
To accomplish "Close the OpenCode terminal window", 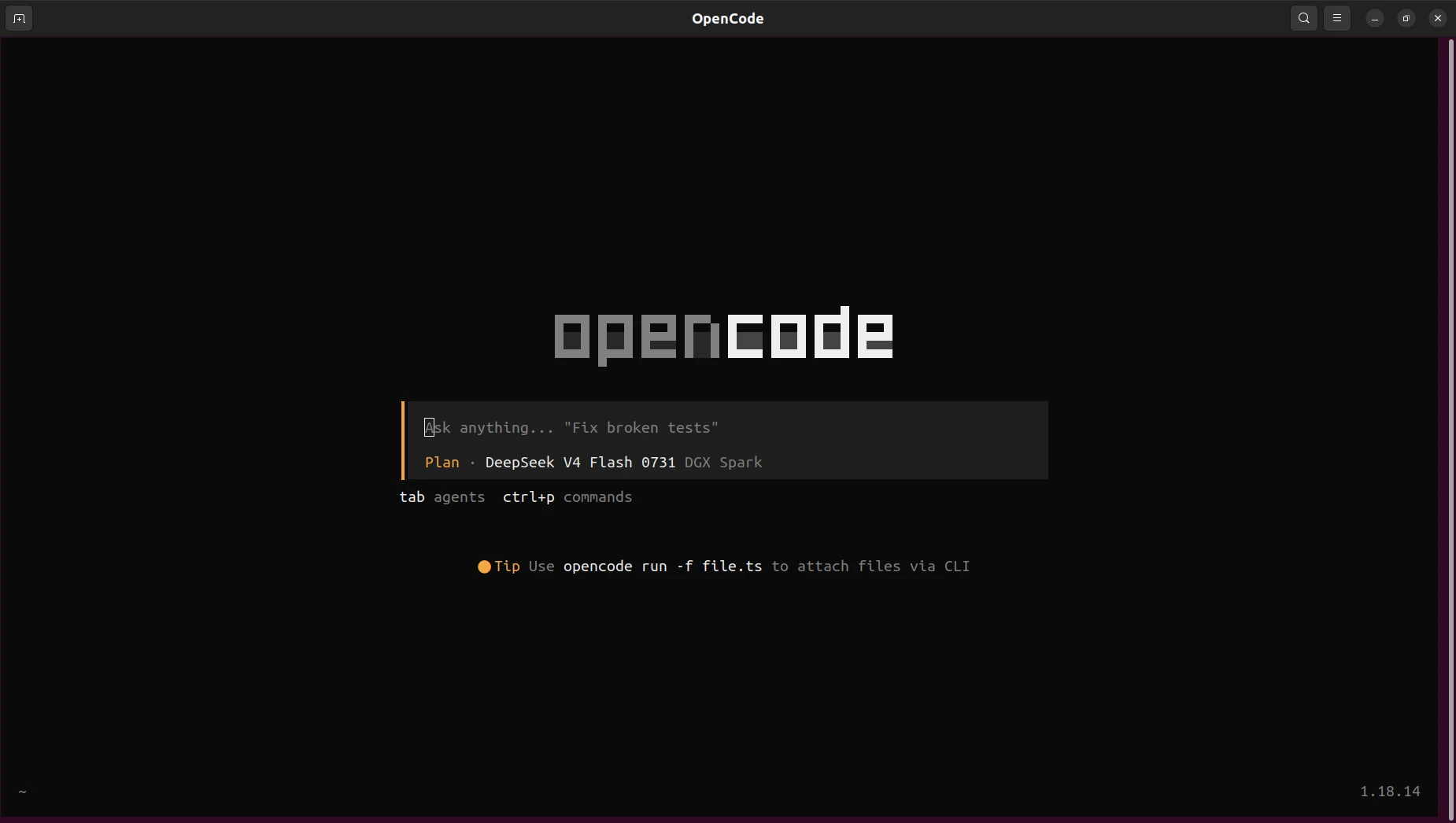I will pos(1438,18).
